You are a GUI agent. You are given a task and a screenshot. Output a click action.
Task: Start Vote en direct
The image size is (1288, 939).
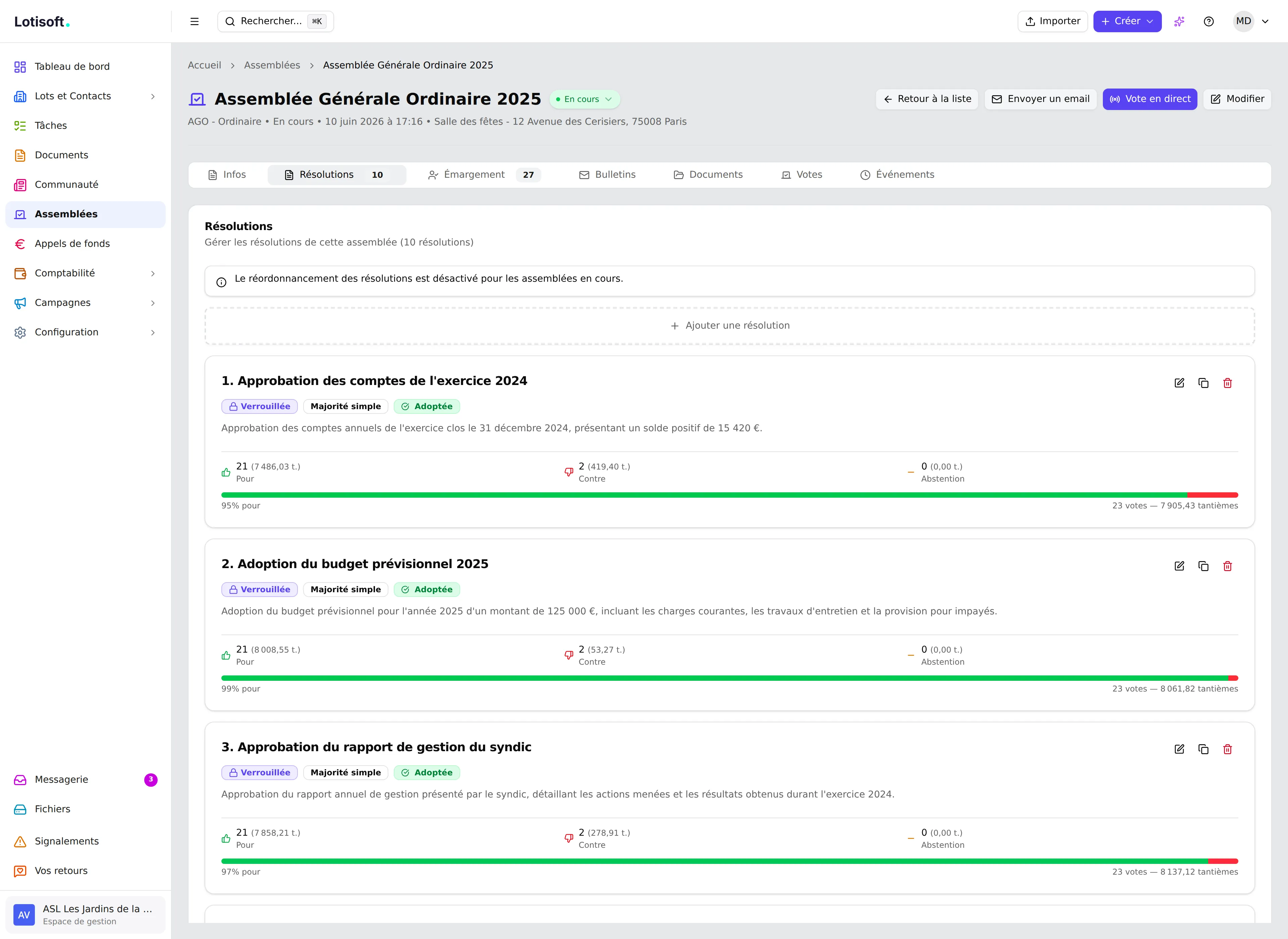click(1150, 100)
